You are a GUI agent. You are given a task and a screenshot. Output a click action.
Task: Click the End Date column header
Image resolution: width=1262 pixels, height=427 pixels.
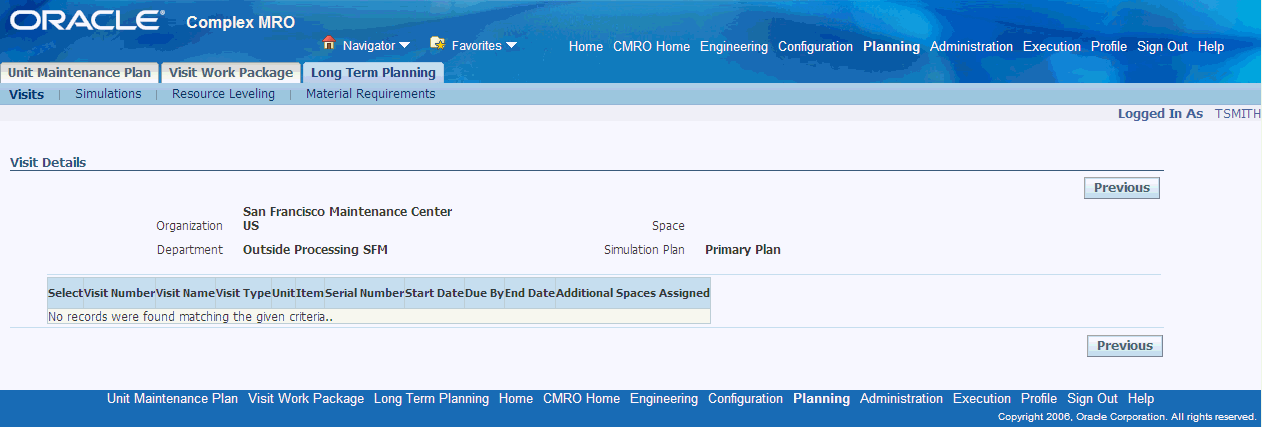point(530,293)
